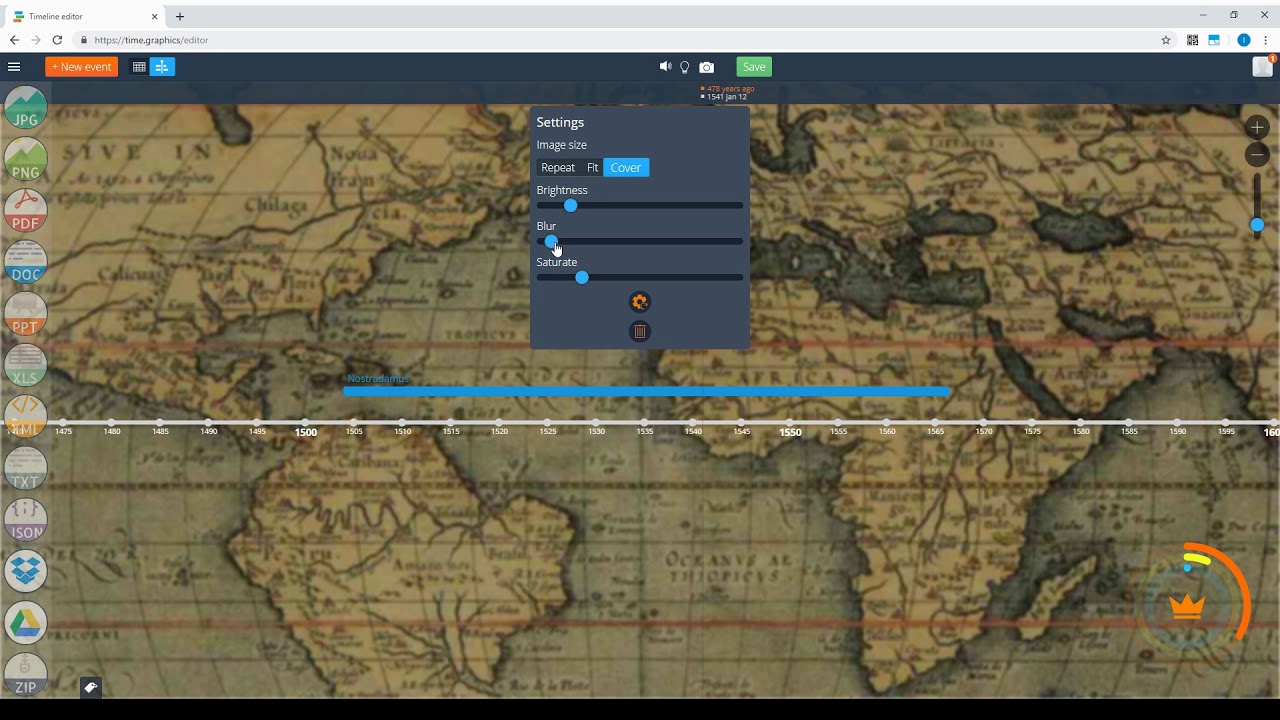This screenshot has width=1280, height=720.
Task: Zoom out with minus button
Action: pyautogui.click(x=1257, y=154)
